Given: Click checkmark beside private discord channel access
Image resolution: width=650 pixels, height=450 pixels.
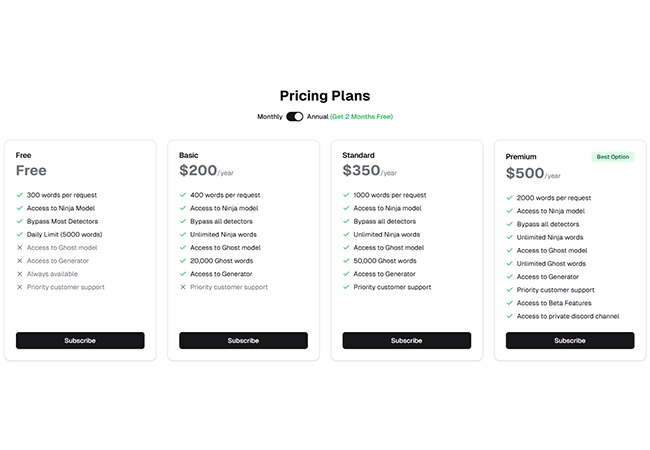Looking at the screenshot, I should [510, 316].
